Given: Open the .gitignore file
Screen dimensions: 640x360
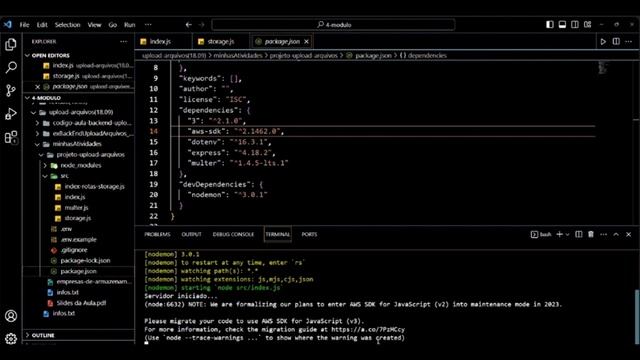Looking at the screenshot, I should [x=74, y=250].
